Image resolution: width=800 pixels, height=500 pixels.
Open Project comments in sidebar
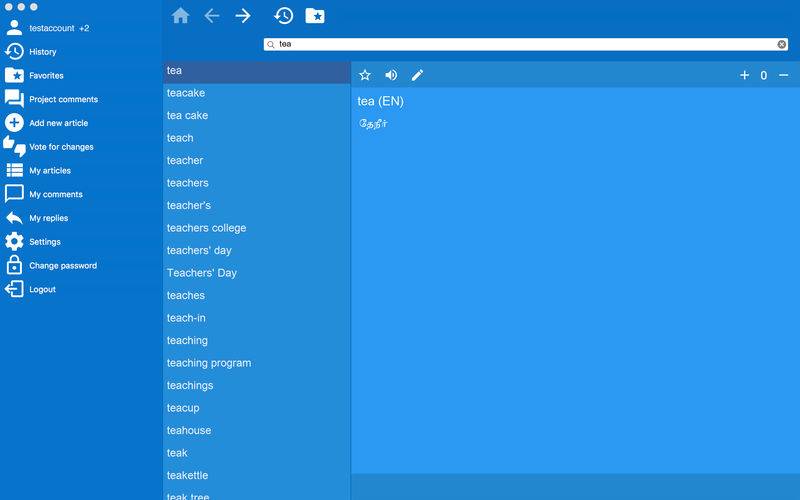tap(63, 99)
